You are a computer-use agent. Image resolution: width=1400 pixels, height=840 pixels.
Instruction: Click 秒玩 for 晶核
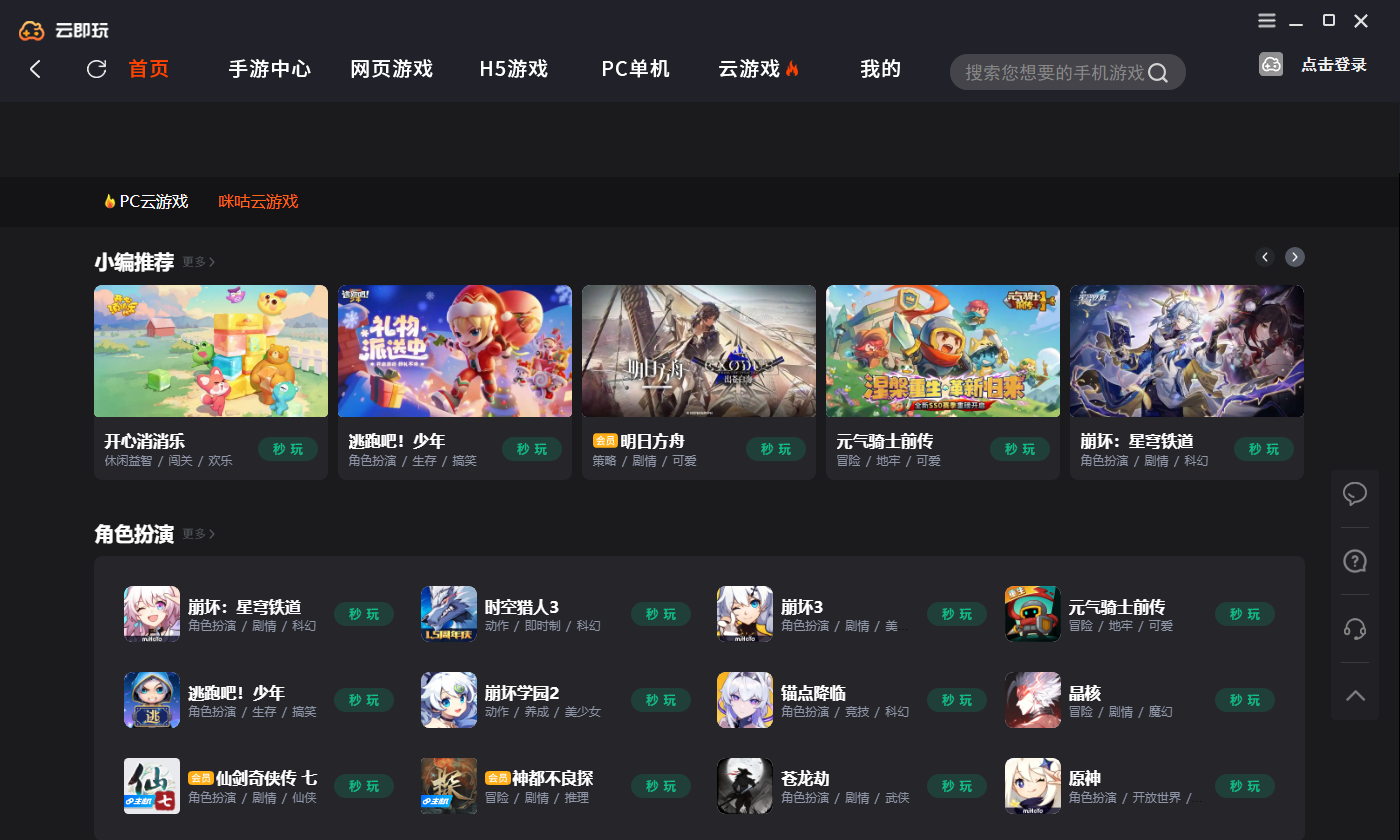1245,700
